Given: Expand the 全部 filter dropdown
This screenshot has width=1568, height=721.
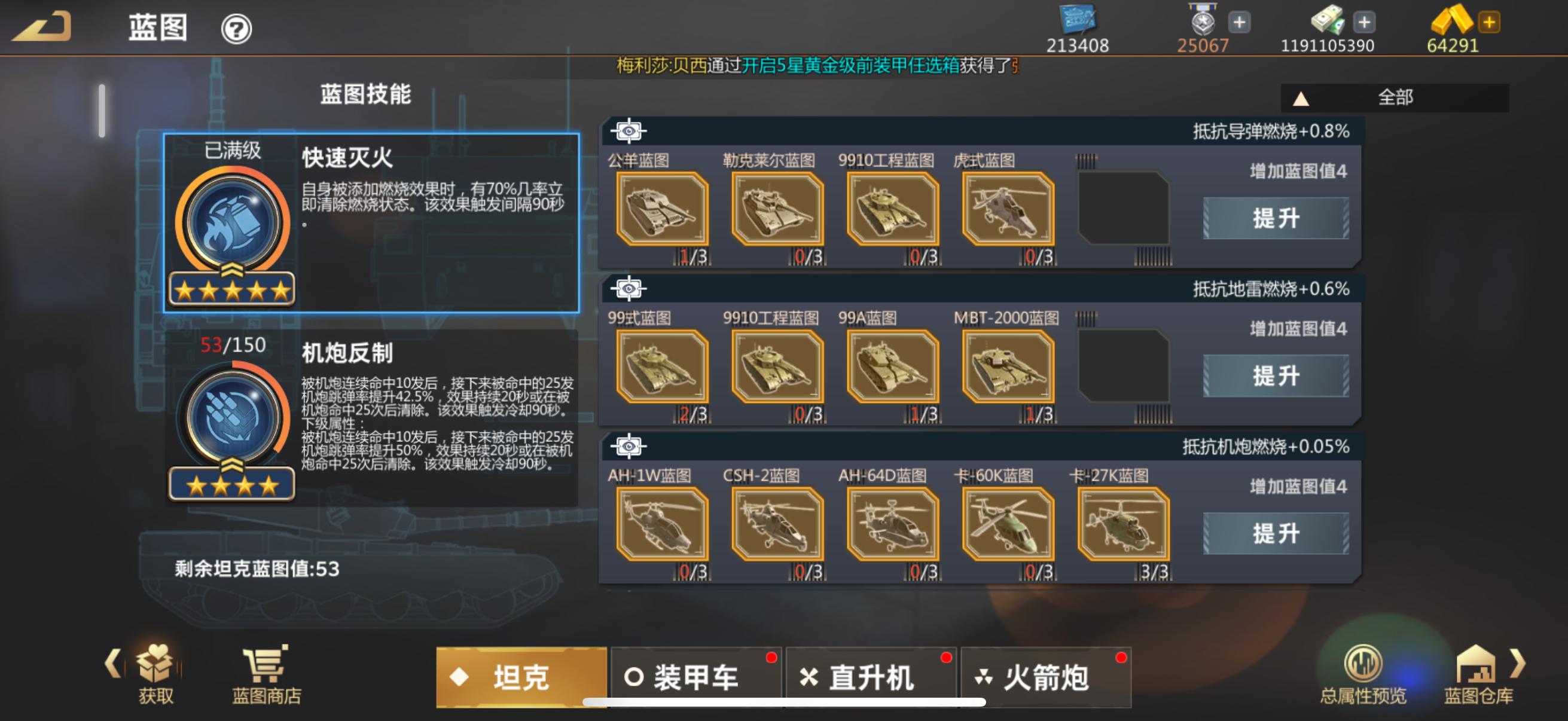Looking at the screenshot, I should (x=1395, y=97).
